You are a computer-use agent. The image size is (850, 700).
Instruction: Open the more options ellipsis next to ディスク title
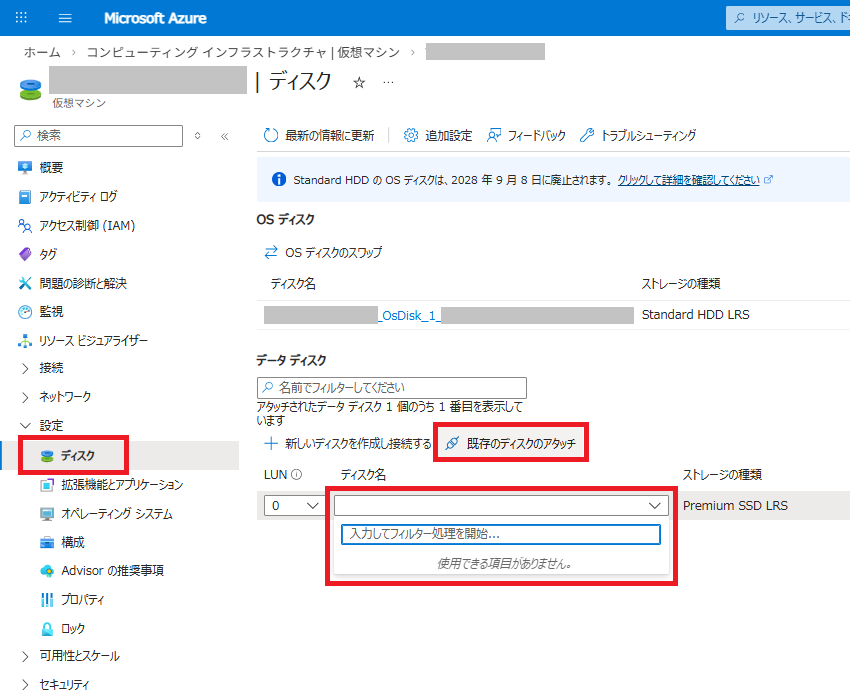click(x=388, y=82)
